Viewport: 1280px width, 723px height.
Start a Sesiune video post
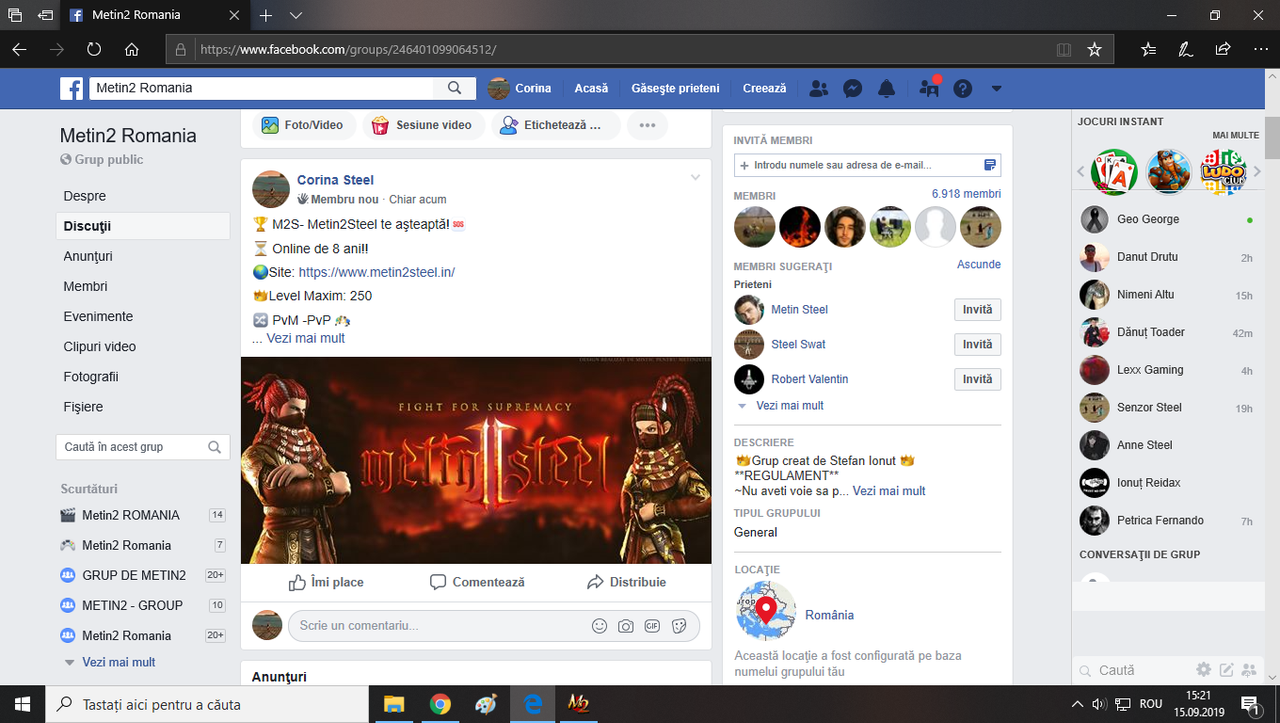coord(421,126)
